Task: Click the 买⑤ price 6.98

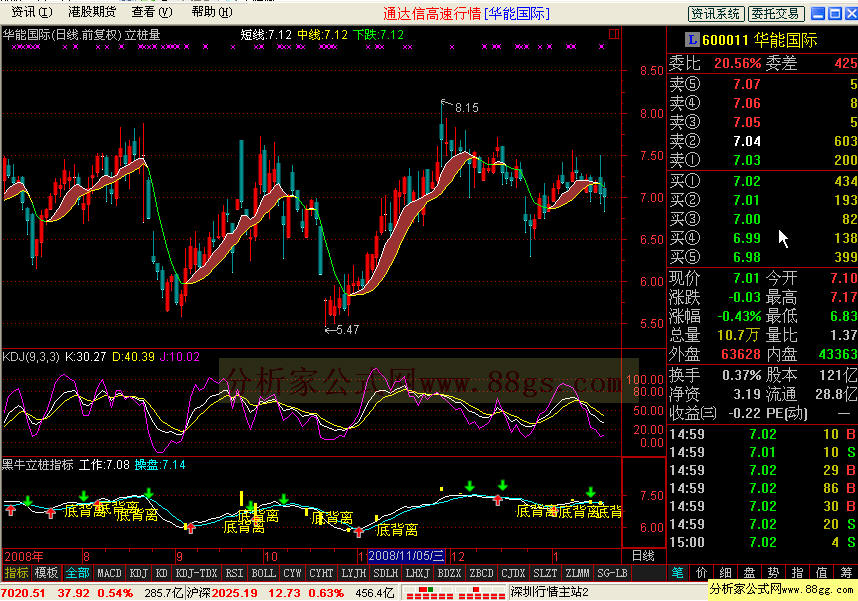Action: [747, 257]
